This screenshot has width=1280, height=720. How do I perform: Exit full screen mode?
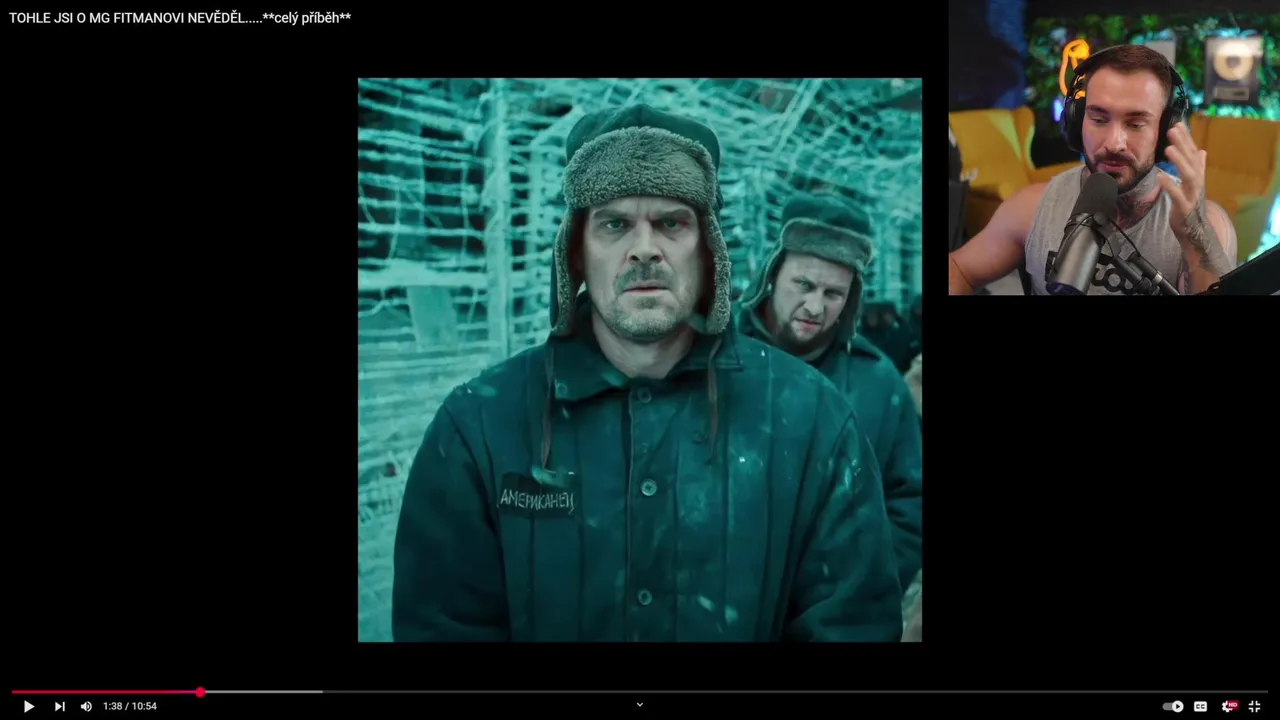pyautogui.click(x=1254, y=706)
